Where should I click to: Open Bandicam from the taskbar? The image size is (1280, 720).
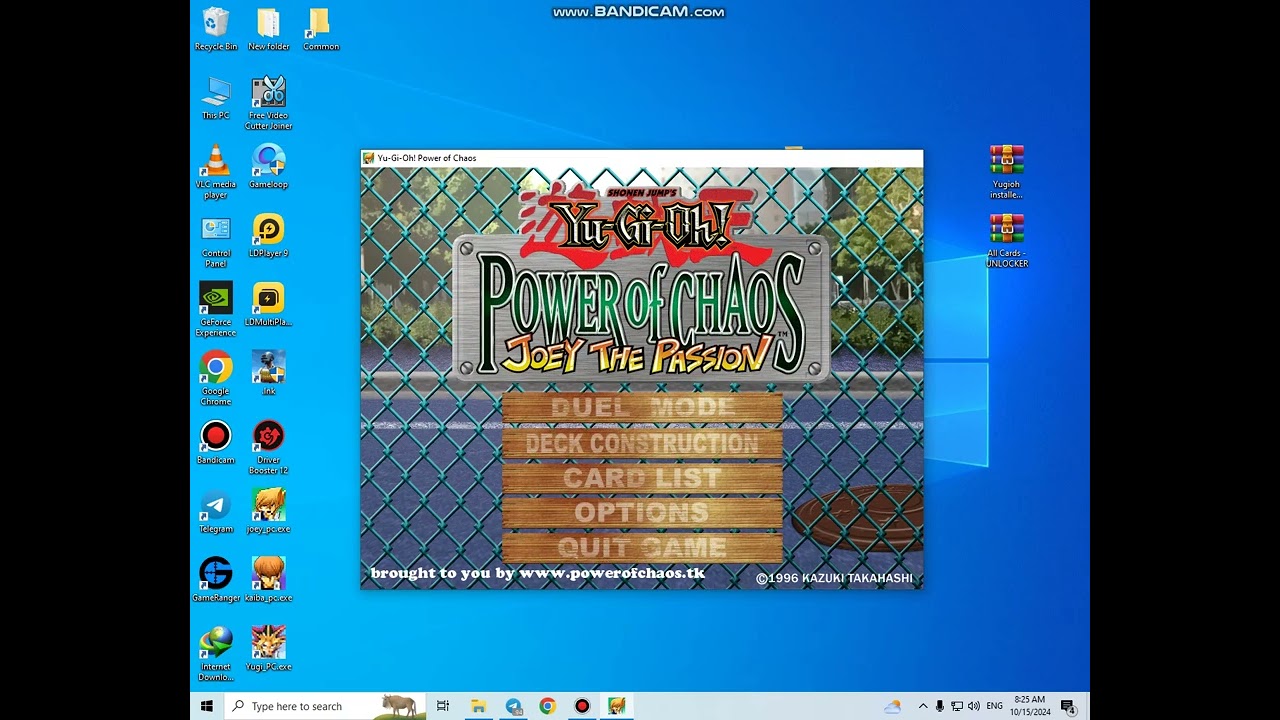pyautogui.click(x=582, y=706)
